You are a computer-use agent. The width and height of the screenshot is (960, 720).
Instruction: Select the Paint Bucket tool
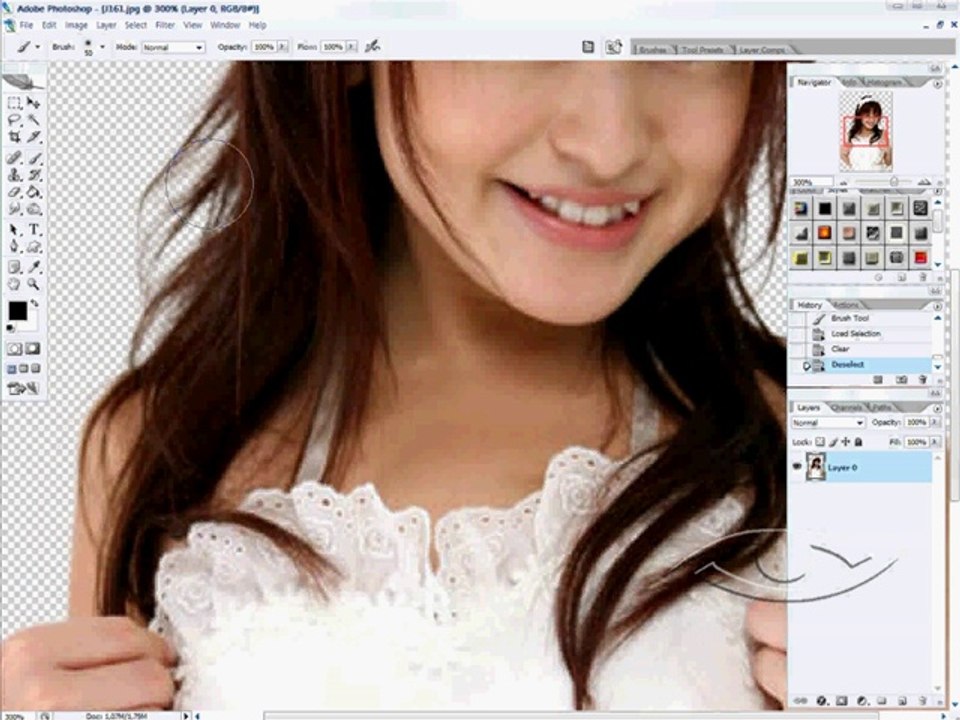click(x=34, y=192)
